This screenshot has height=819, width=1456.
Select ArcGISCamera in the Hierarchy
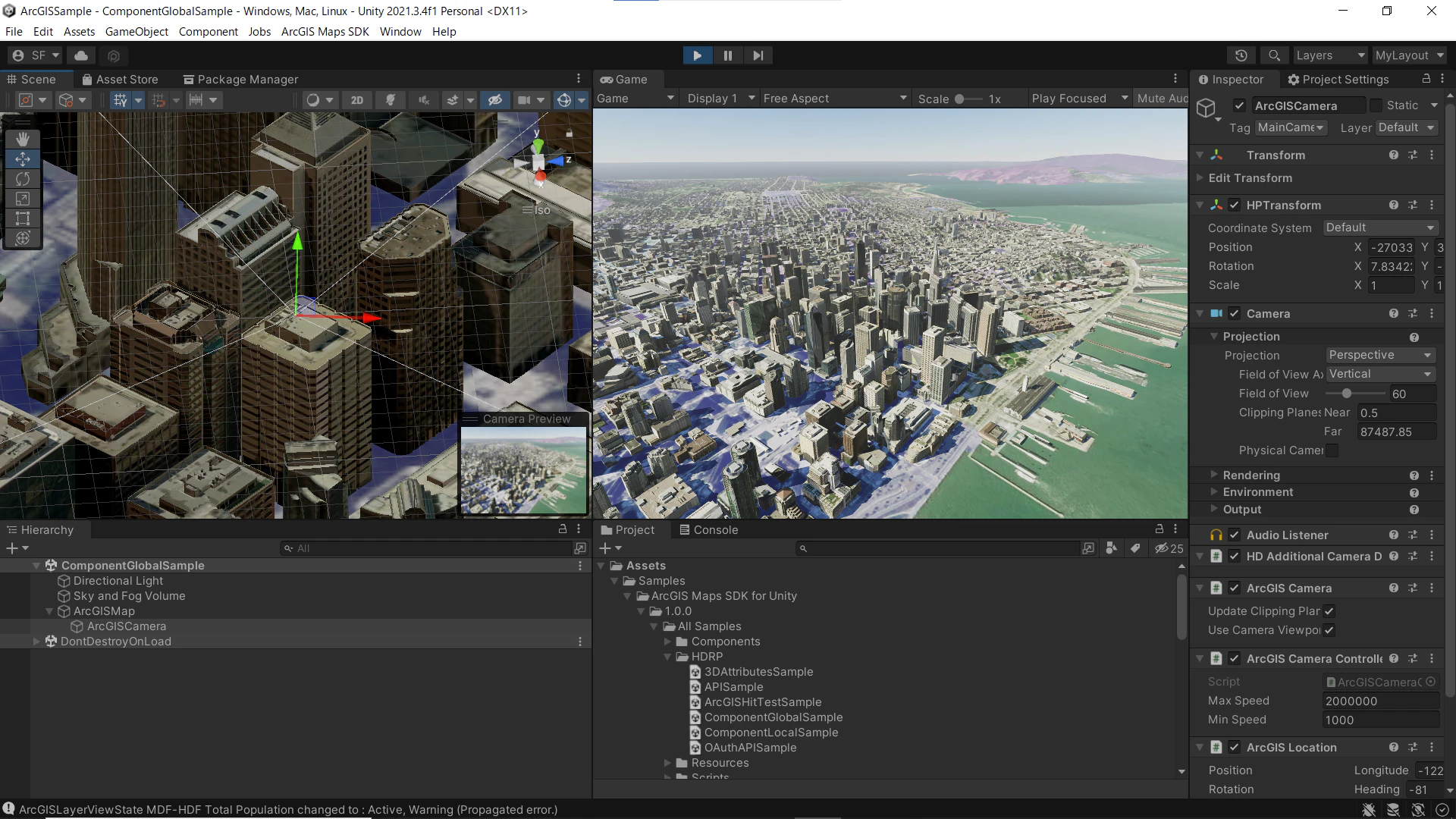tap(126, 626)
